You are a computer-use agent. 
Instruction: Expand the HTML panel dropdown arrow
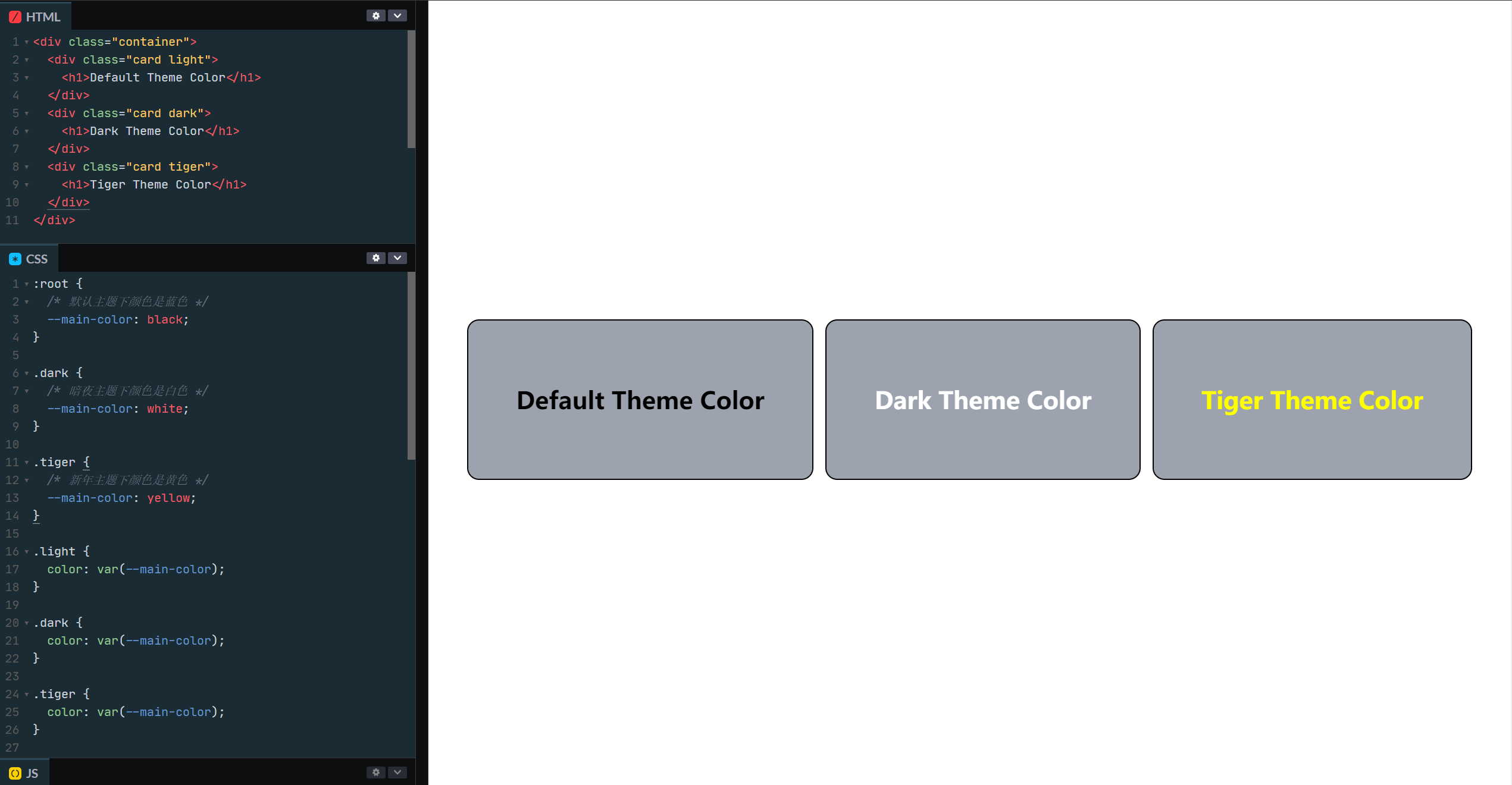pyautogui.click(x=397, y=15)
